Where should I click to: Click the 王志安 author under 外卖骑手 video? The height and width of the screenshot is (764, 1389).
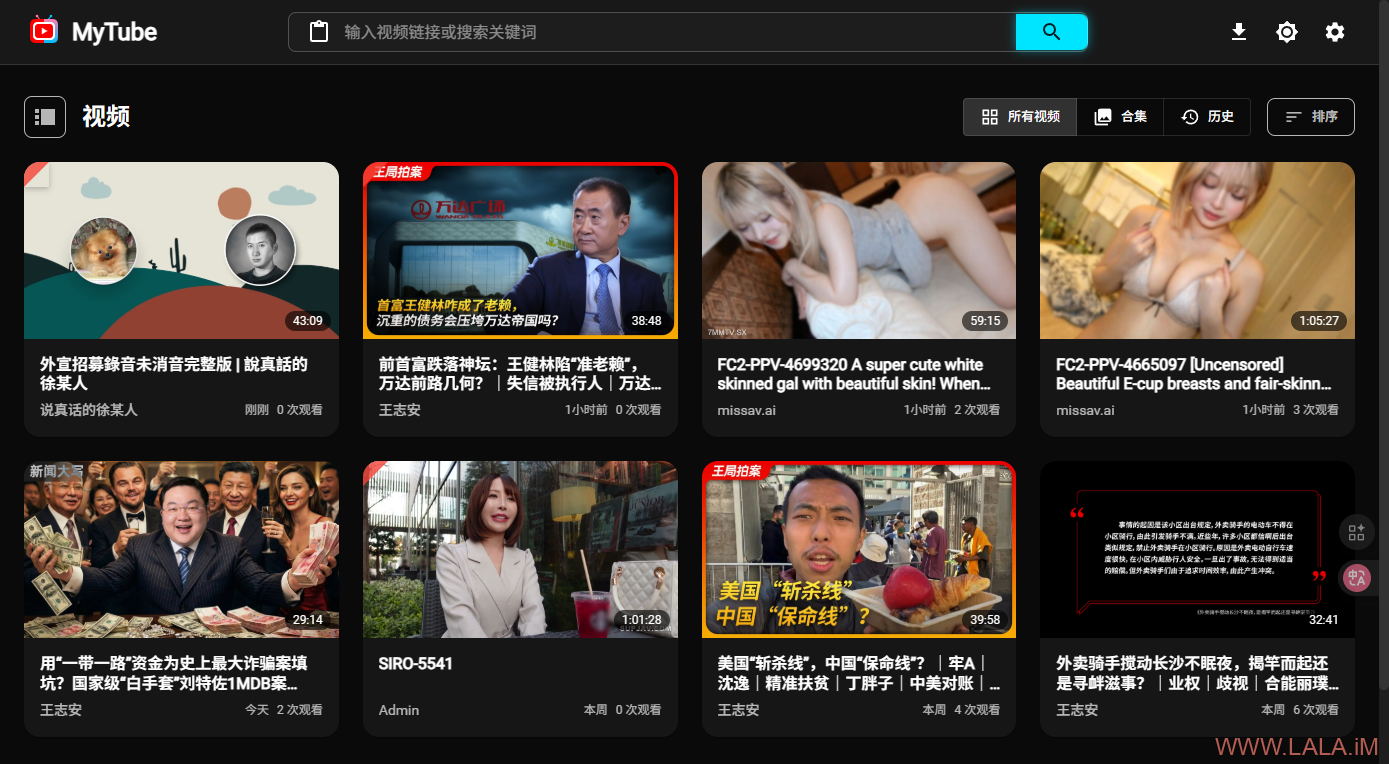1077,710
